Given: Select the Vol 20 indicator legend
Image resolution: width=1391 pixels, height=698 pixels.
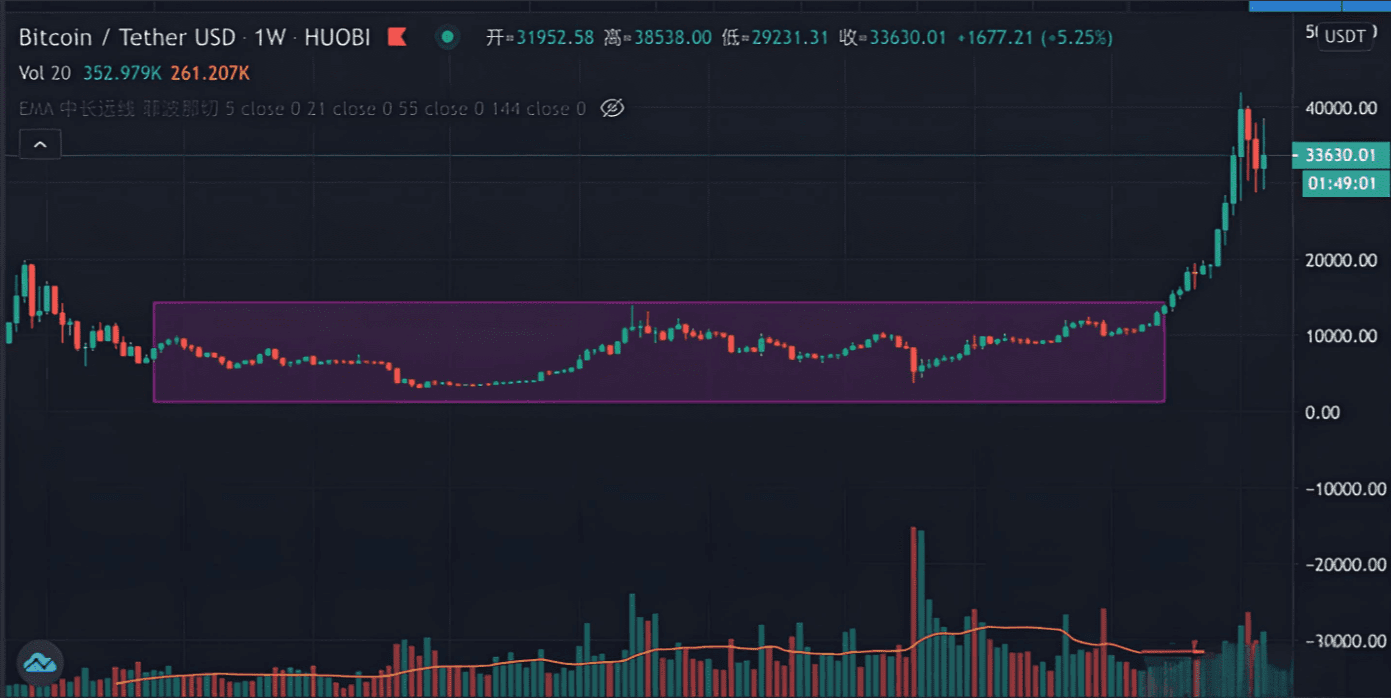Looking at the screenshot, I should [45, 73].
